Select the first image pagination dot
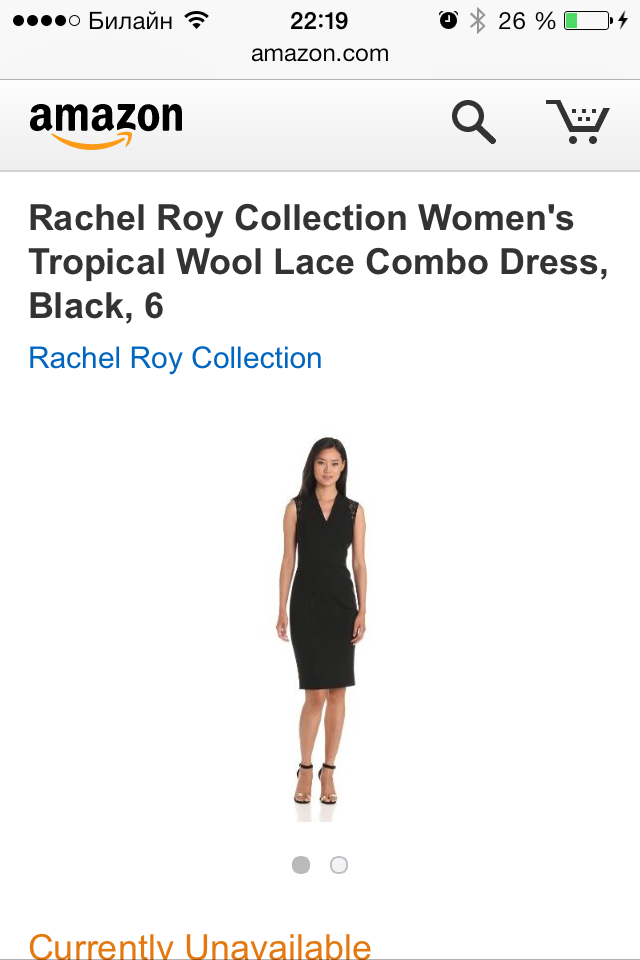Viewport: 640px width, 960px height. coord(301,865)
